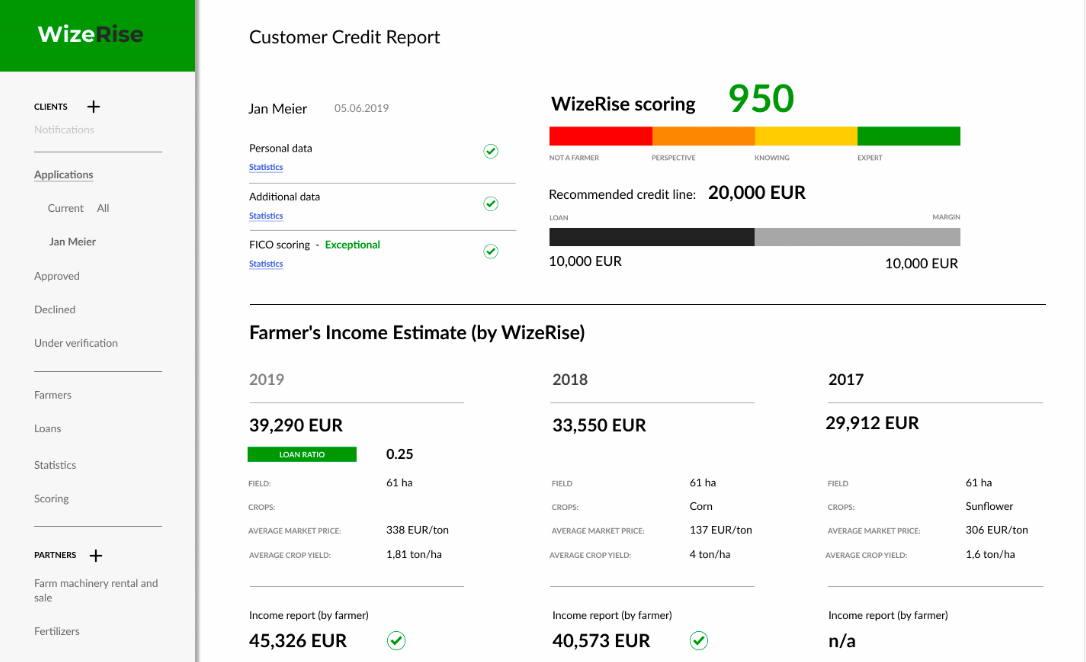Click dark Loan portion of credit bar
Screen dimensions: 1086x662
(x=652, y=237)
